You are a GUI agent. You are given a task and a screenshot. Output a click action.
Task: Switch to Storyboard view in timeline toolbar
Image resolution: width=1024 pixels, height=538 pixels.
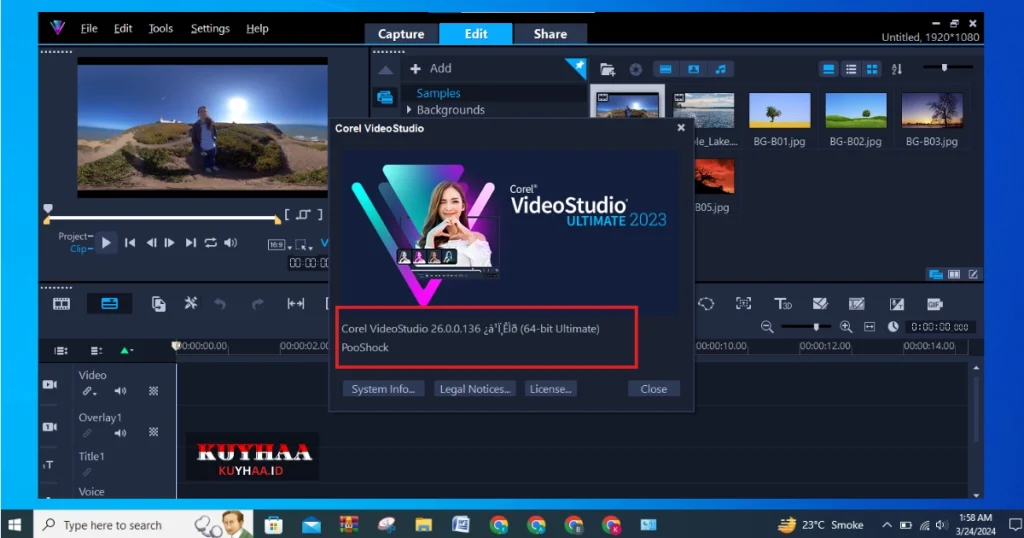(x=61, y=304)
